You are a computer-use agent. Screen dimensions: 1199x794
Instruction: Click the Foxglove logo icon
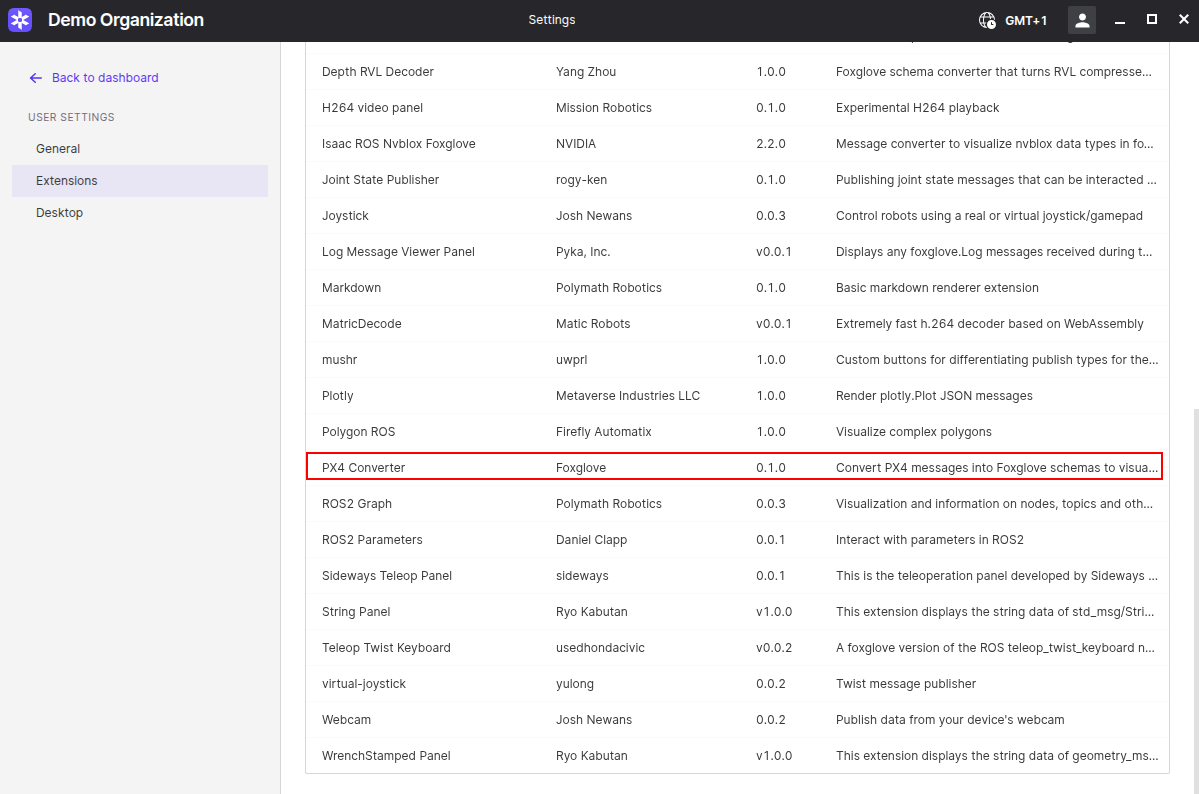tap(20, 20)
